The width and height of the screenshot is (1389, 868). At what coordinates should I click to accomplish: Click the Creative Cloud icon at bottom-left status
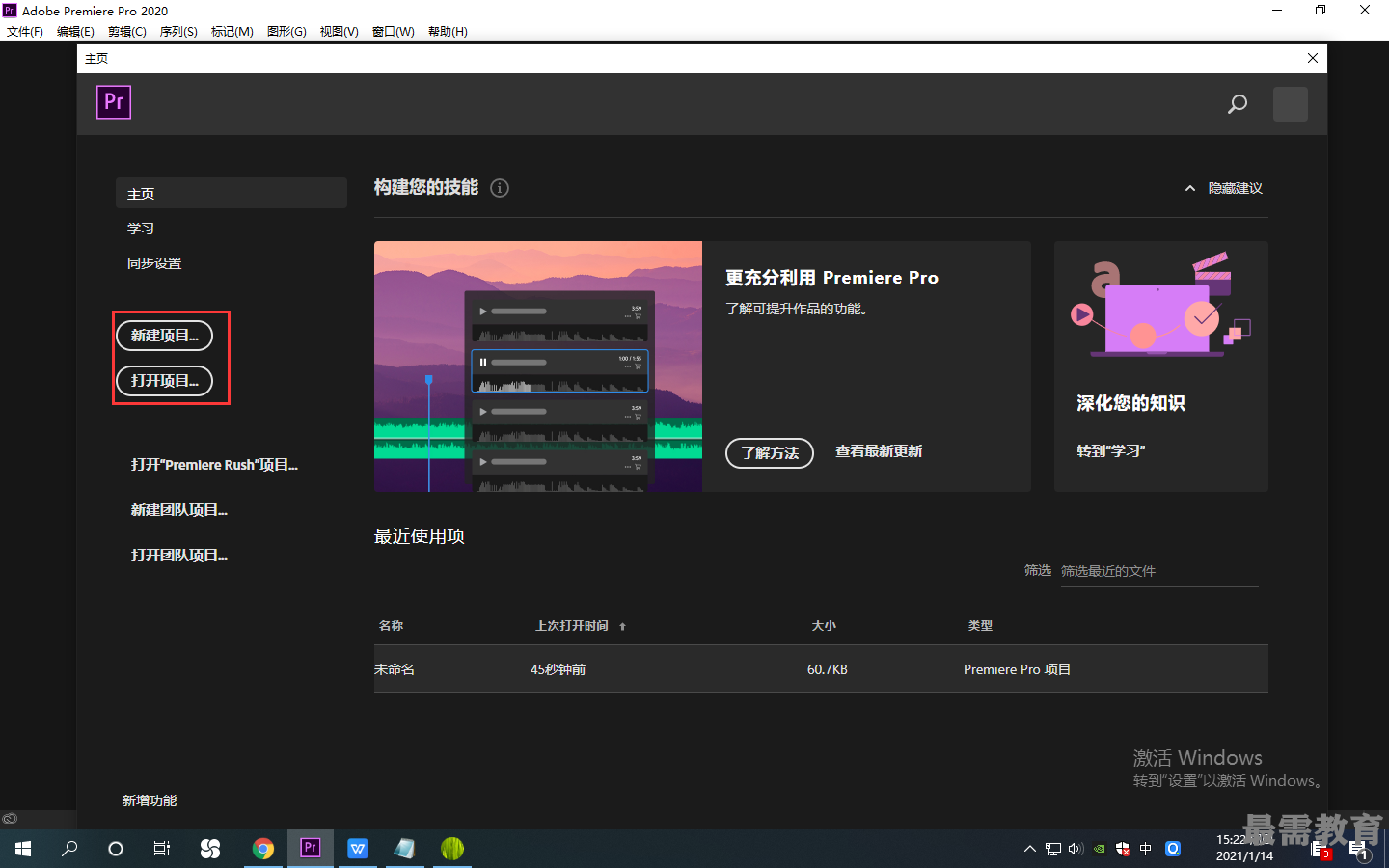coord(10,818)
